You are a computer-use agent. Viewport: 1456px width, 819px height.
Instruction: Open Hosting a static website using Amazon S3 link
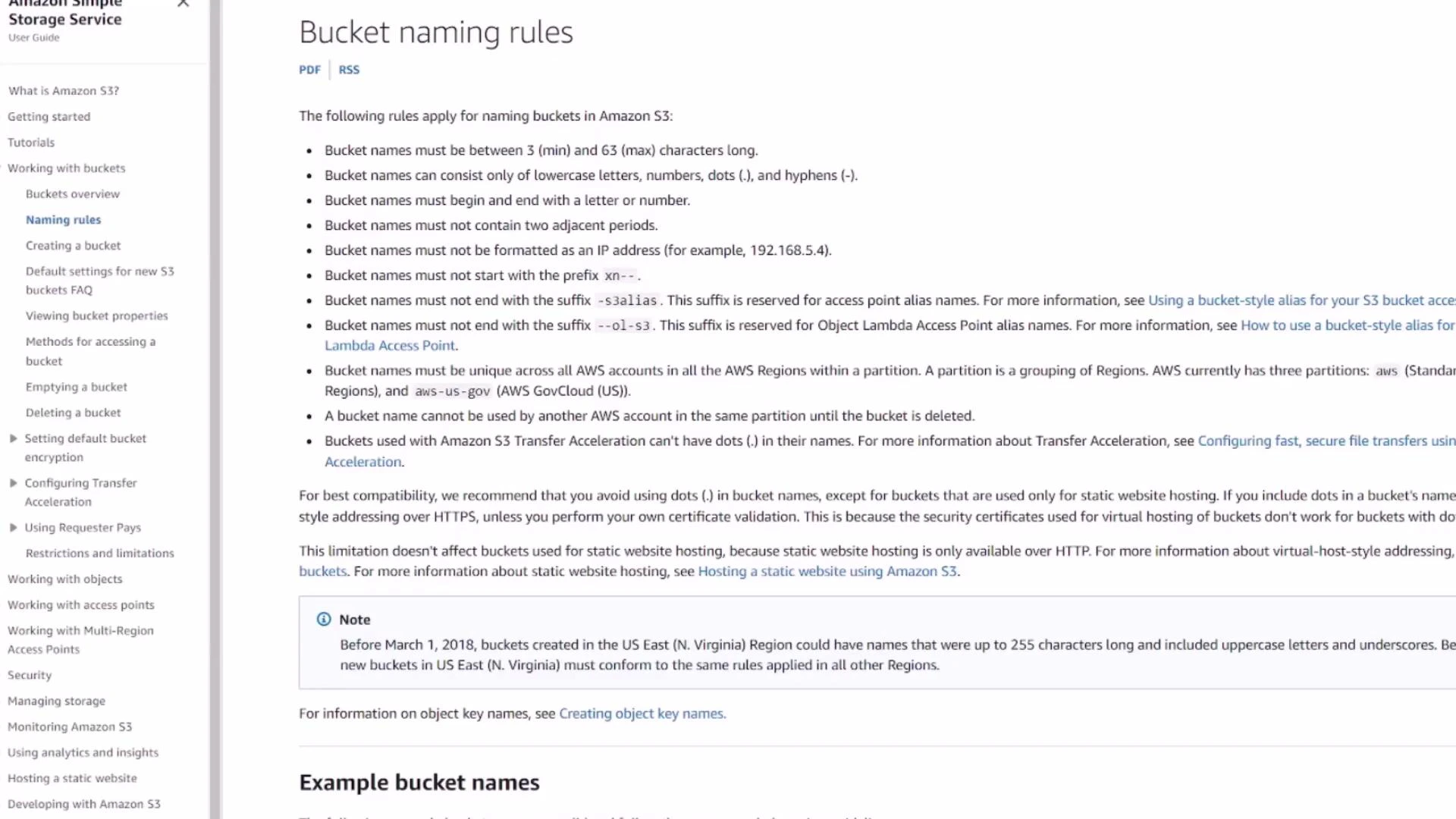click(827, 571)
